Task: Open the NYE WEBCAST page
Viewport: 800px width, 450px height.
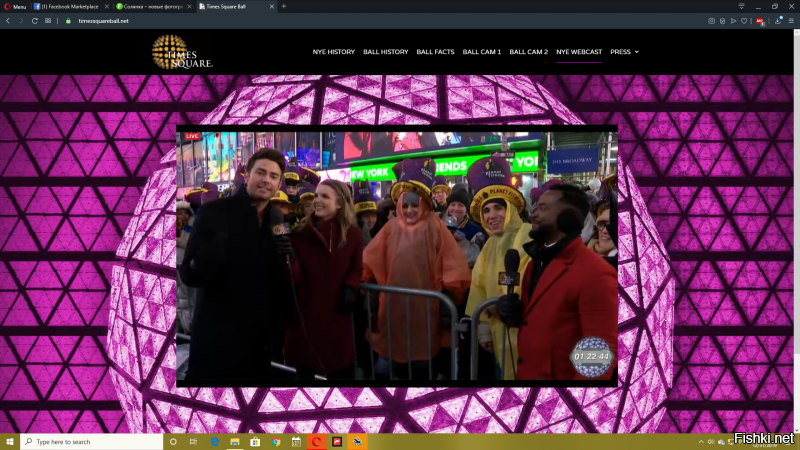Action: click(x=579, y=52)
